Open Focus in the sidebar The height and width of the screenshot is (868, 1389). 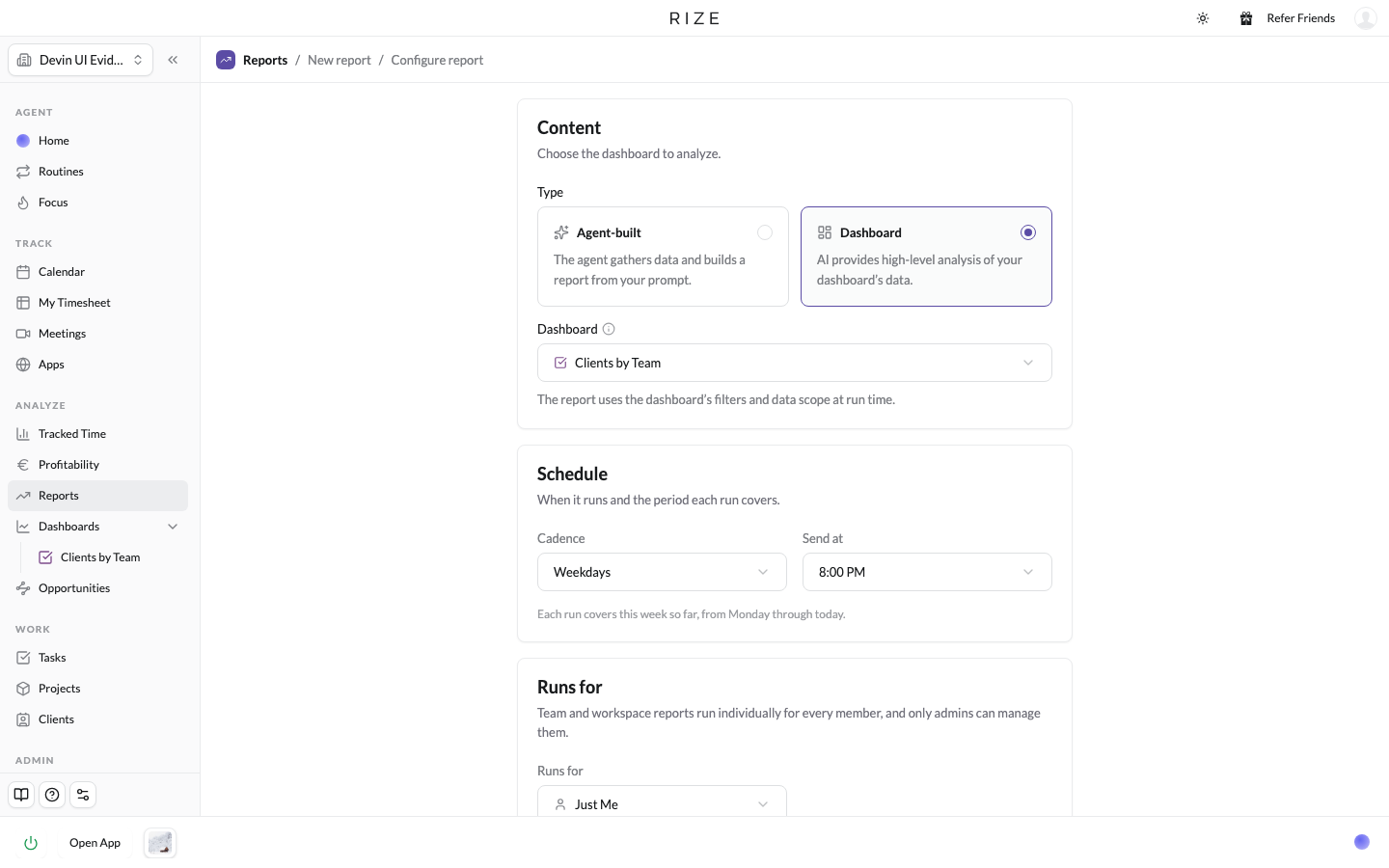pos(97,203)
